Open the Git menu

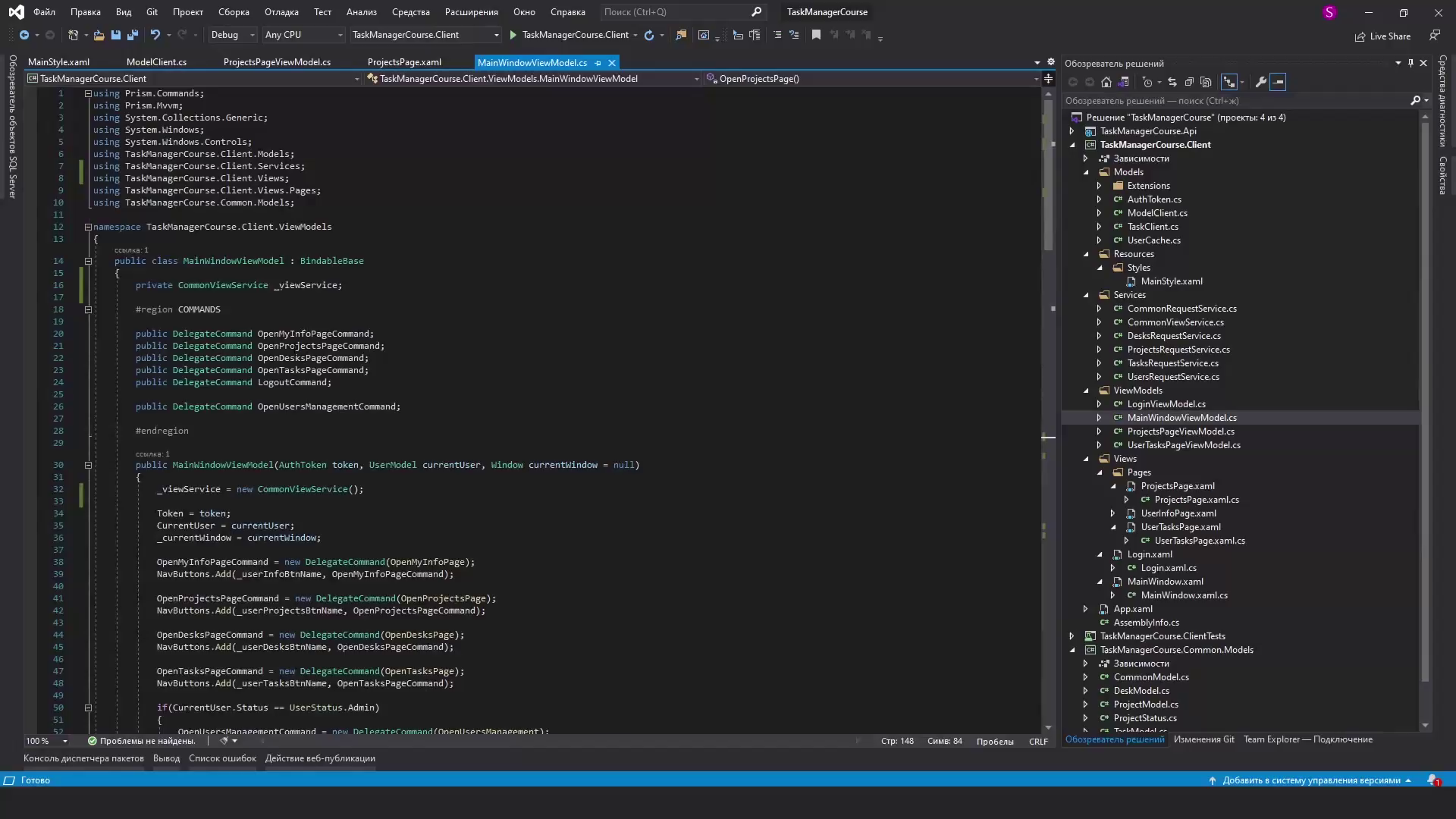click(152, 12)
